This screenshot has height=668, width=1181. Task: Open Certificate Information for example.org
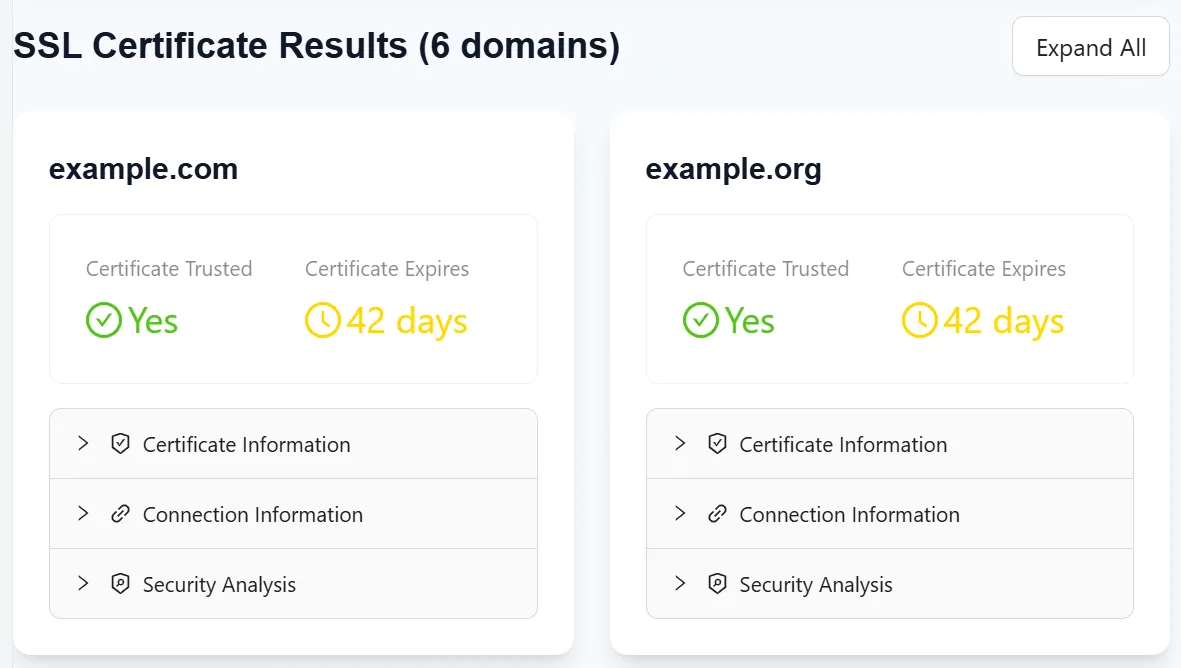coord(843,443)
